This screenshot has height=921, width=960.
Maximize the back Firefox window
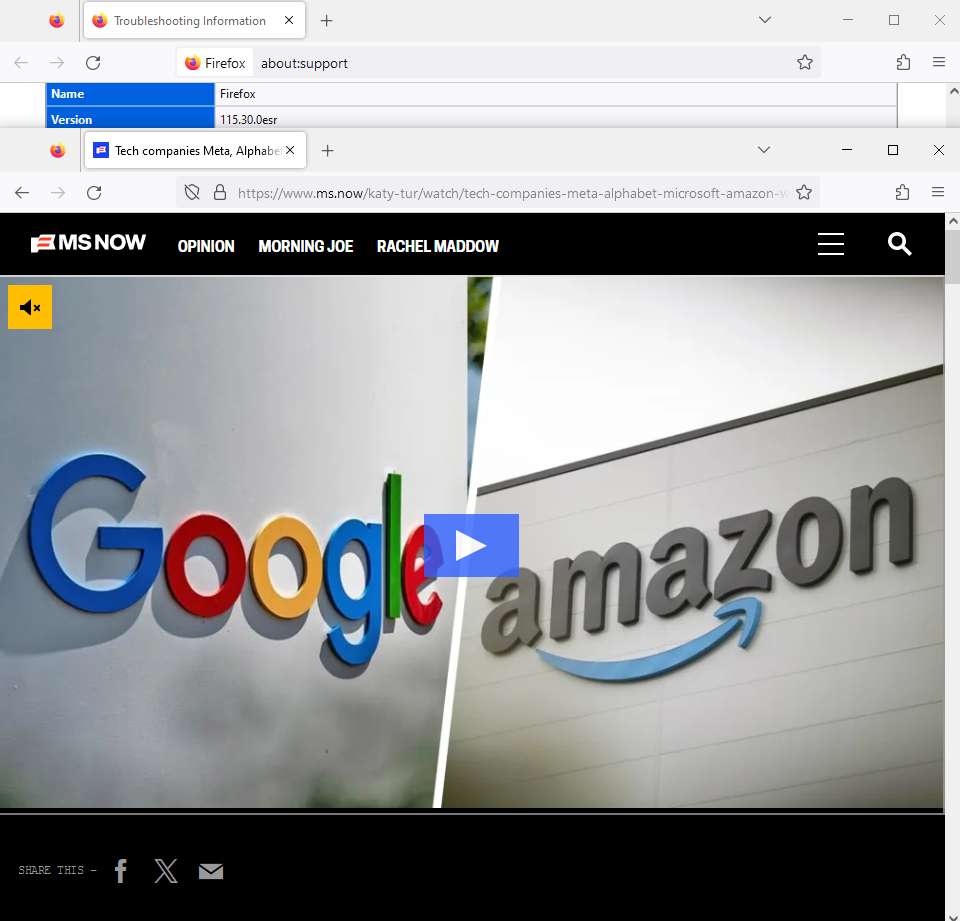(894, 20)
